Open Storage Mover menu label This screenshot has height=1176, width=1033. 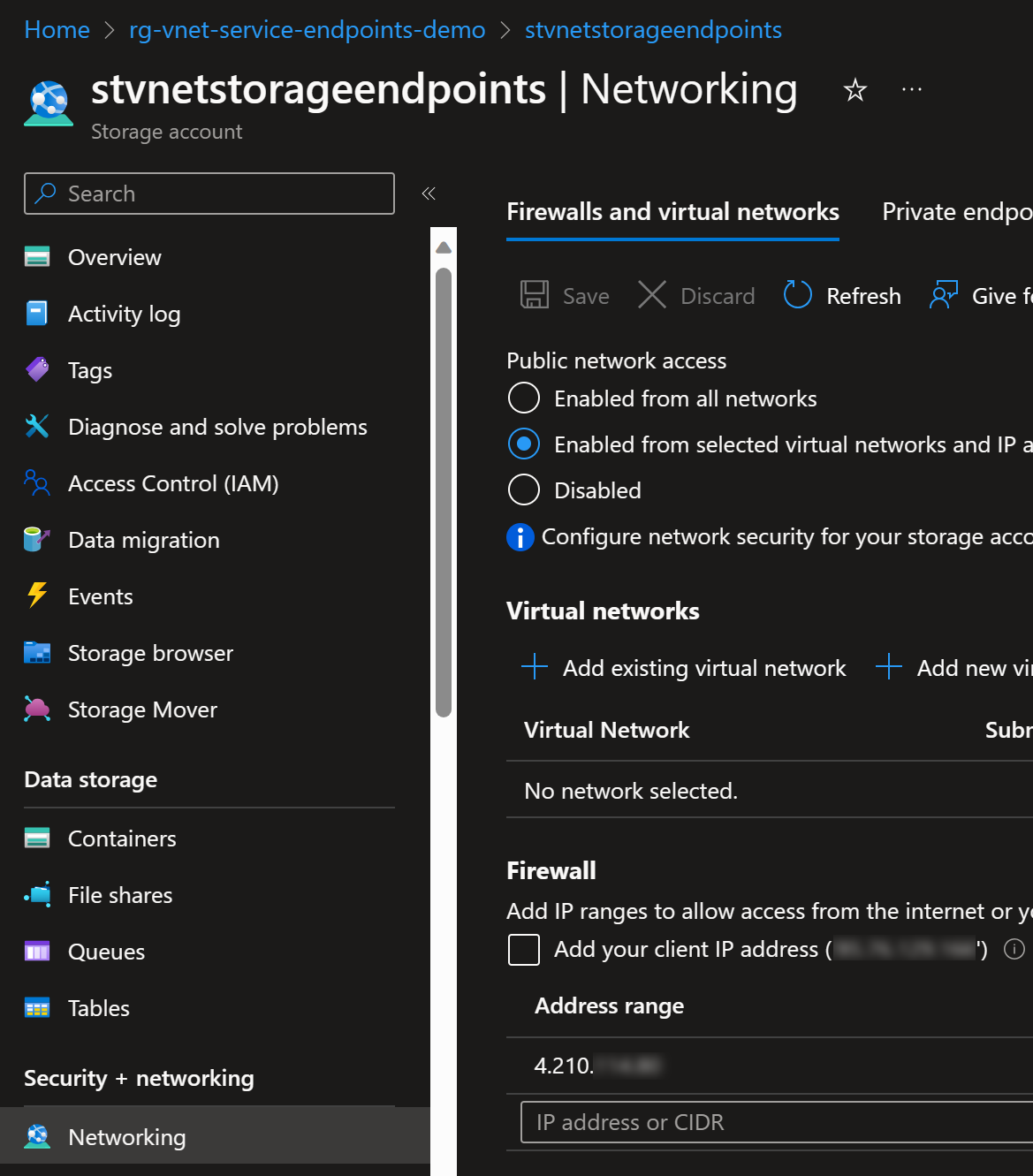coord(142,709)
